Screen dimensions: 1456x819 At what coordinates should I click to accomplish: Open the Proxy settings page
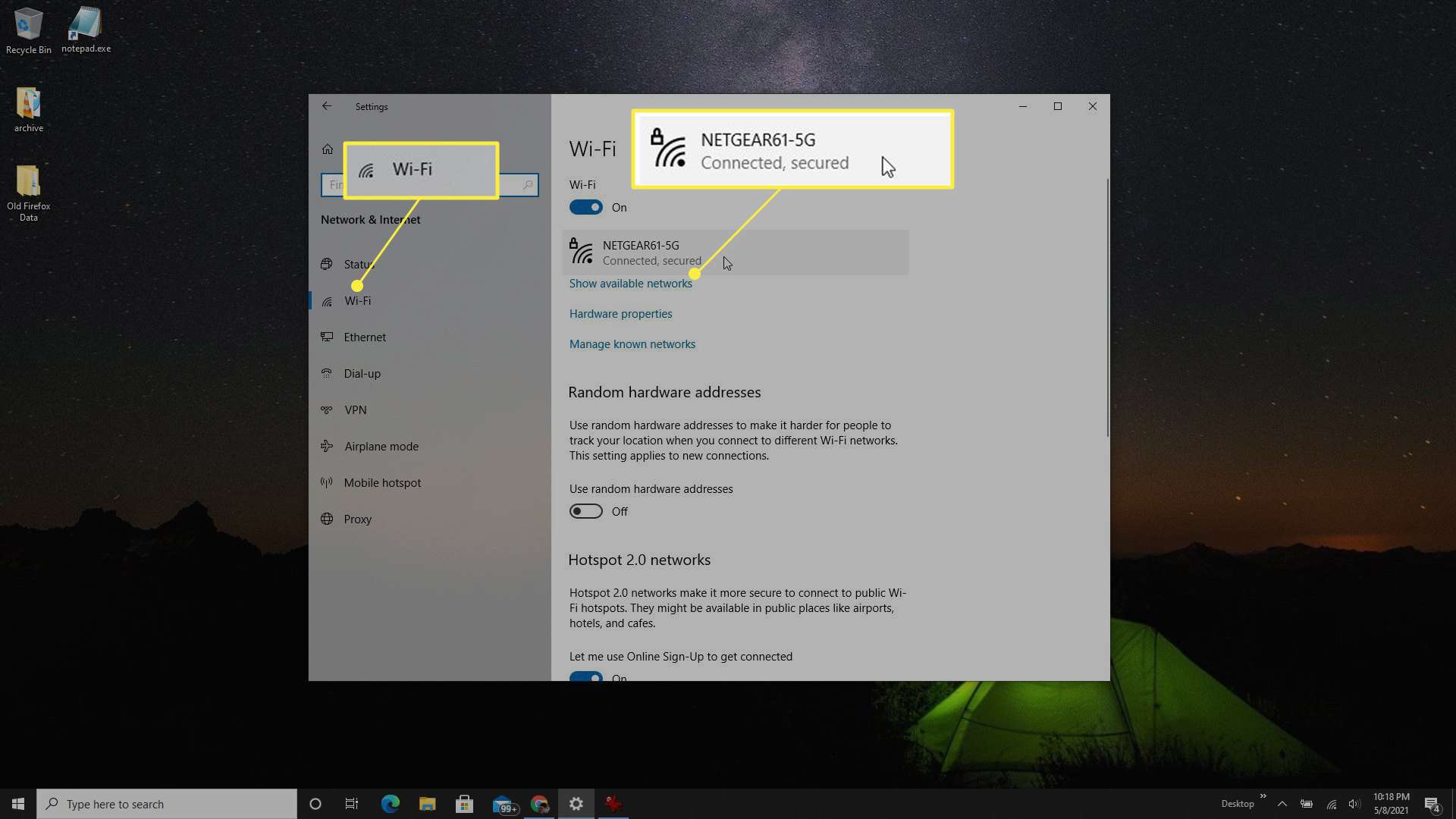[430, 519]
